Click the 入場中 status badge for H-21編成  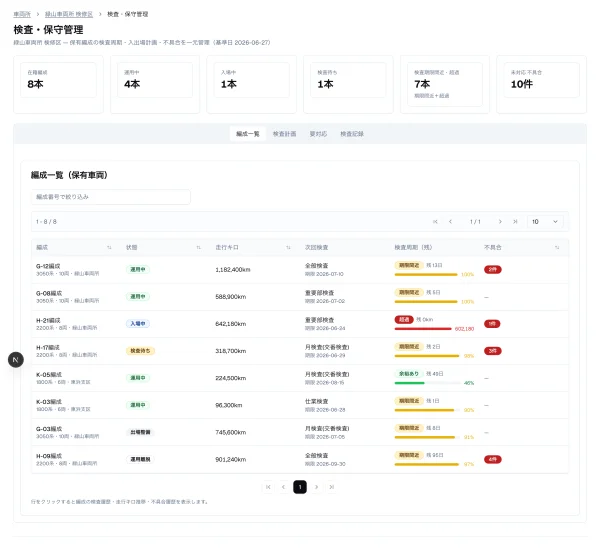(x=138, y=324)
